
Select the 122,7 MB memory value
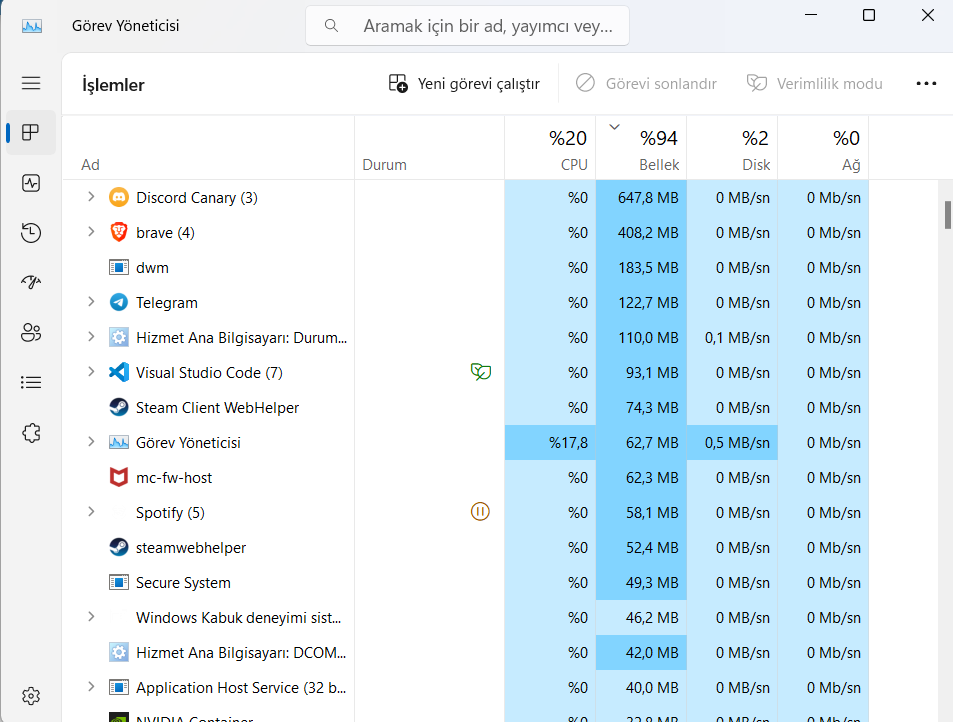[648, 303]
